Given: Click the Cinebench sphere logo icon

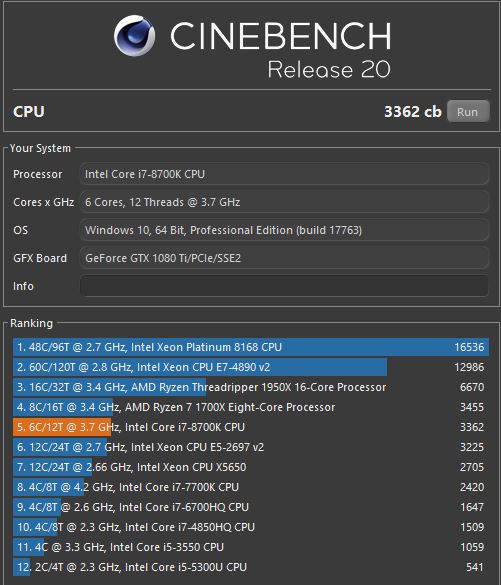Looking at the screenshot, I should click(134, 35).
